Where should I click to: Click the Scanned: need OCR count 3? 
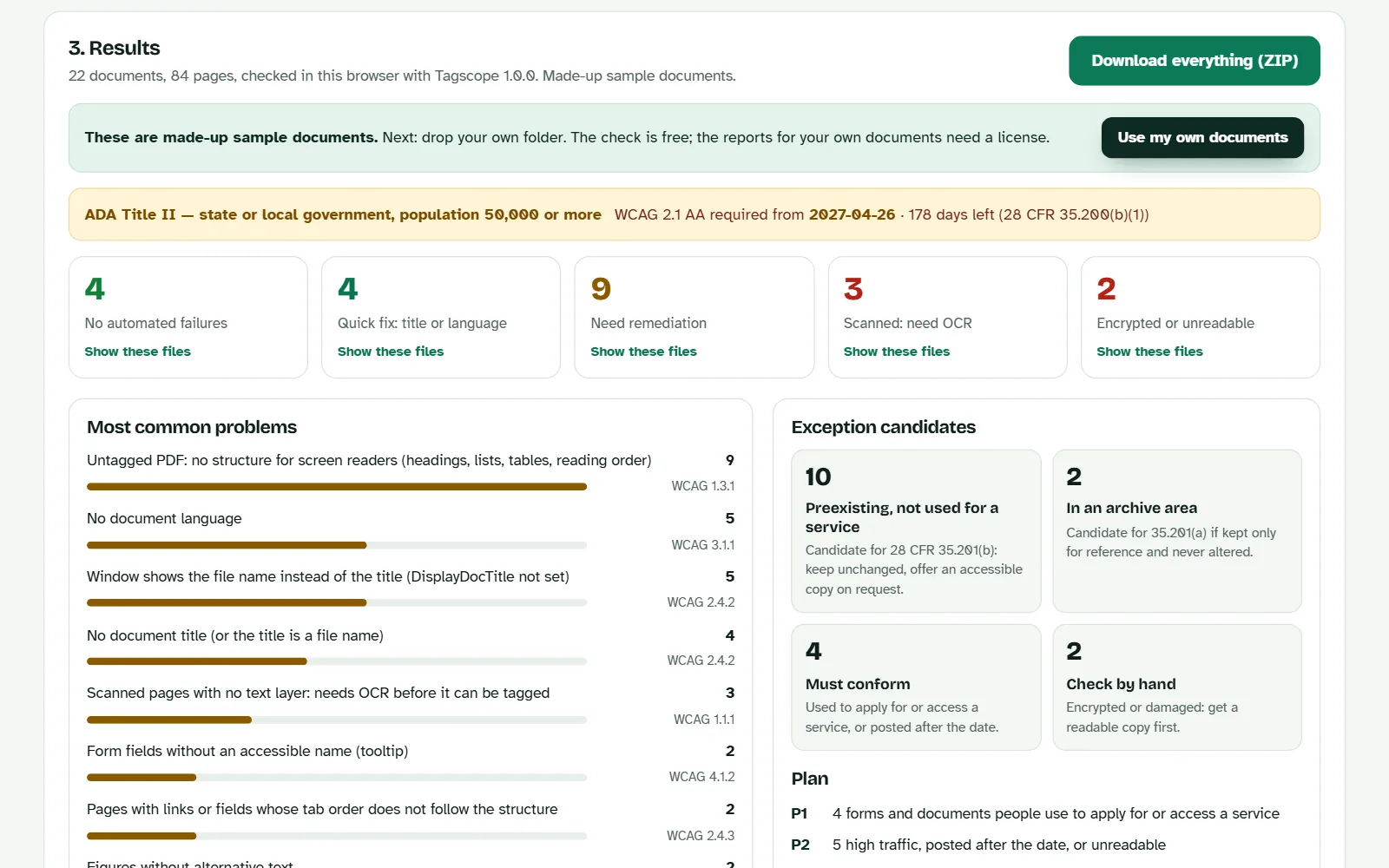[x=853, y=289]
